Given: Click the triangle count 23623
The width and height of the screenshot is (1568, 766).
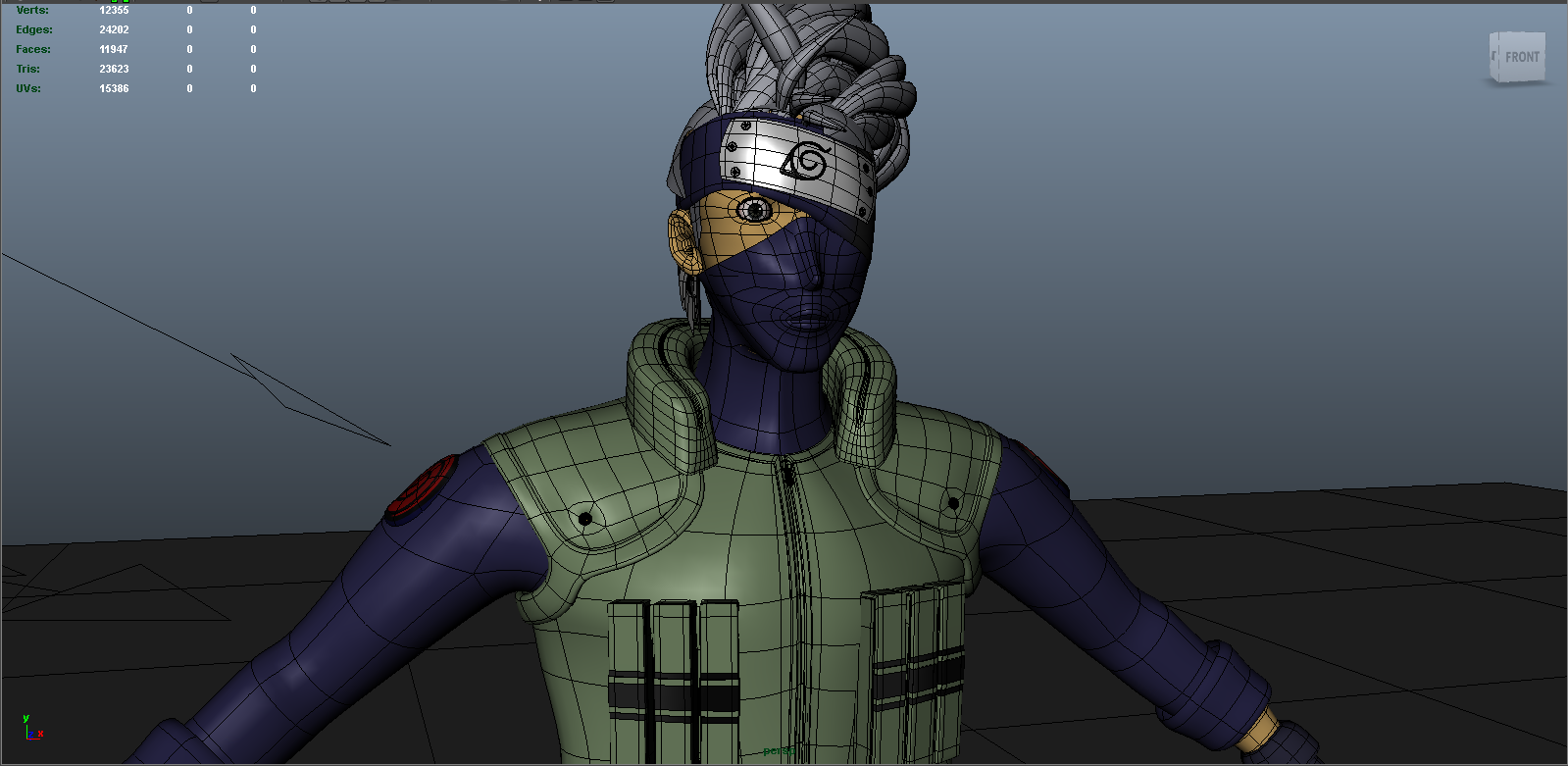Looking at the screenshot, I should (114, 69).
